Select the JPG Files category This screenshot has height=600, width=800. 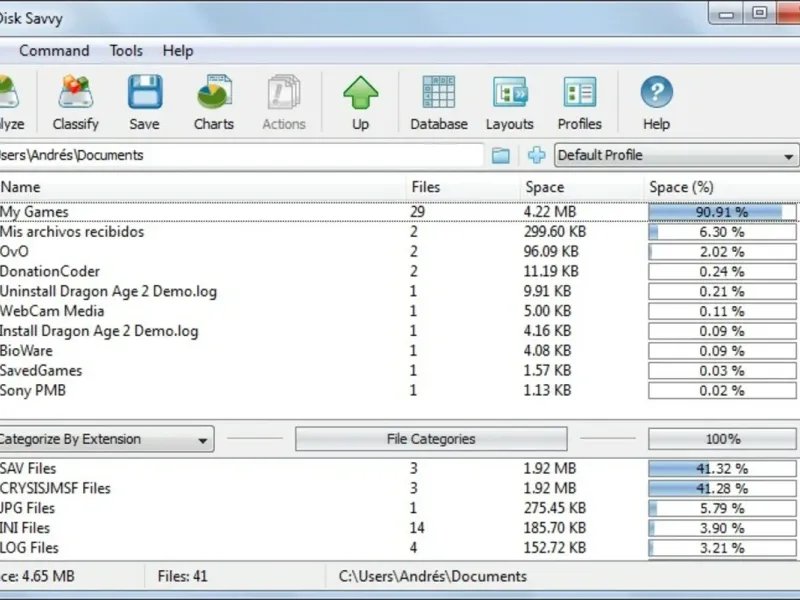click(399, 508)
